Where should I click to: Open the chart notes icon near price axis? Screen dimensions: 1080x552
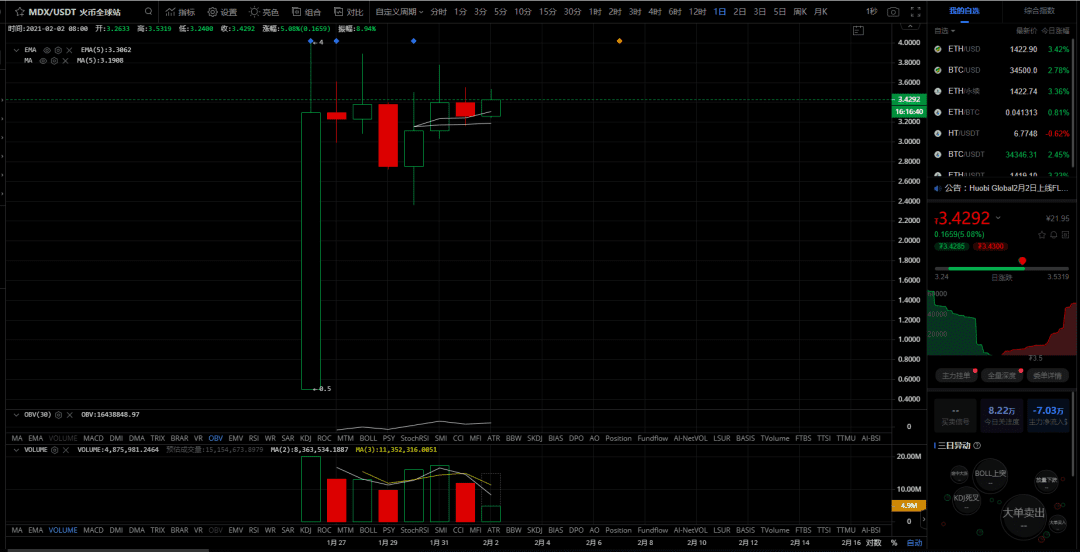coord(858,30)
